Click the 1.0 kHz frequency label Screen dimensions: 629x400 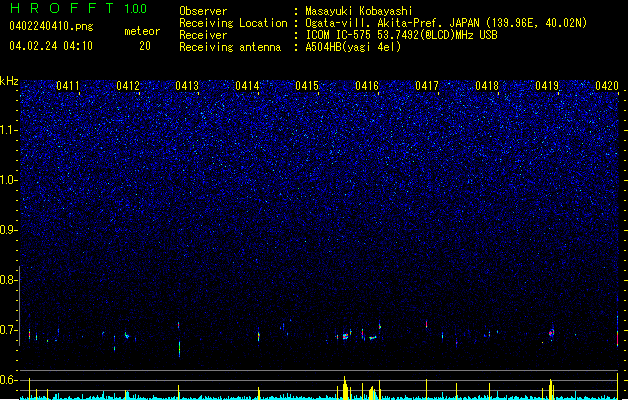9,180
